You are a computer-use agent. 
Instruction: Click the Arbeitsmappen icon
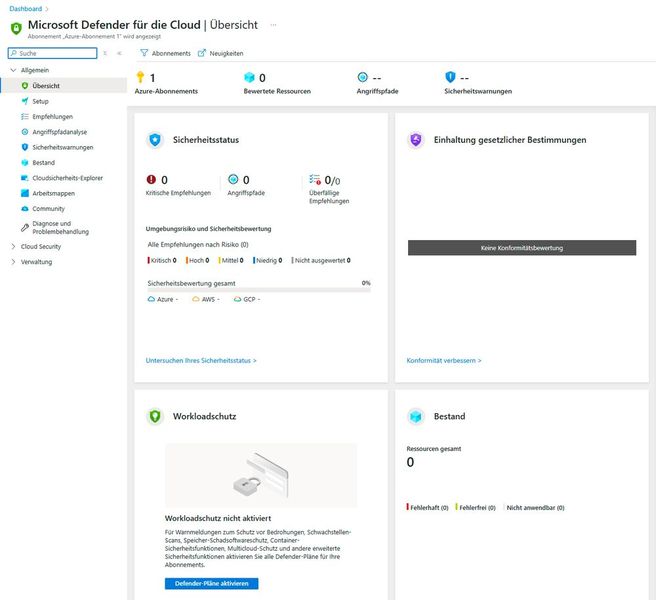[25, 193]
